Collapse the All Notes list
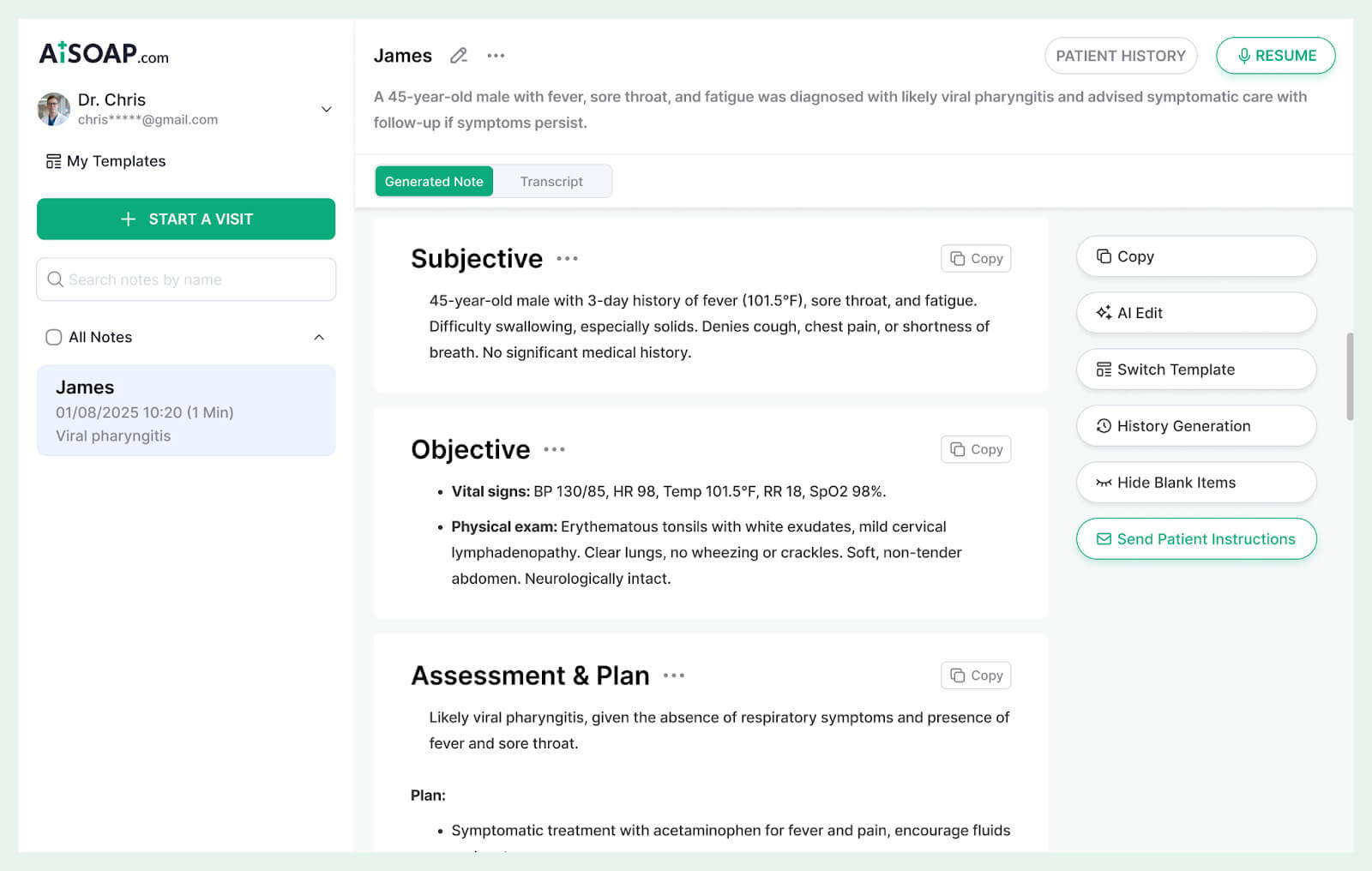Screen dimensions: 1372x871 (319, 337)
